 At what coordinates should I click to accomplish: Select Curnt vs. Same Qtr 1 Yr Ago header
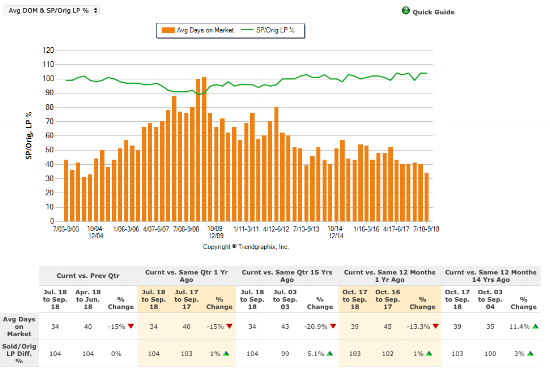pyautogui.click(x=187, y=276)
